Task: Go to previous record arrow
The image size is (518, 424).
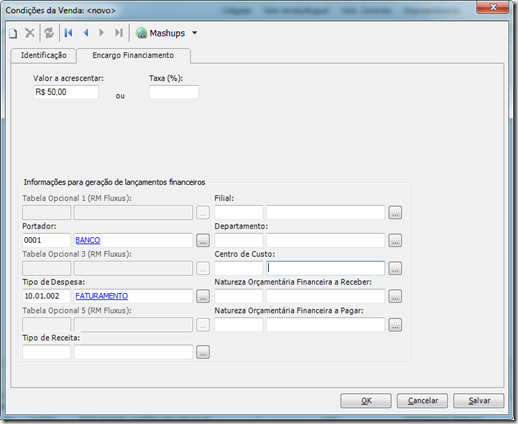Action: click(86, 33)
